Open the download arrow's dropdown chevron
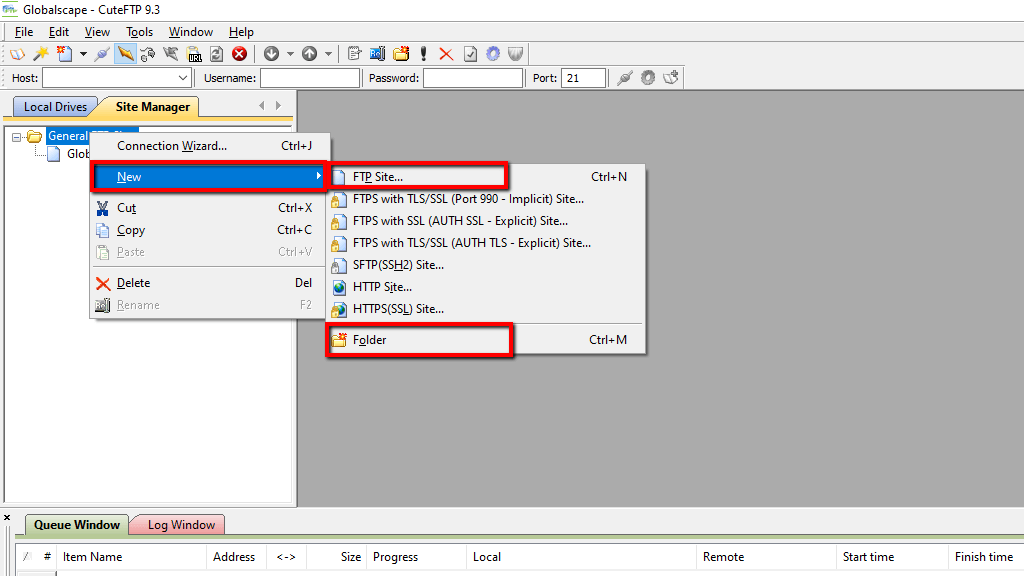Viewport: 1024px width, 576px height. (x=292, y=54)
